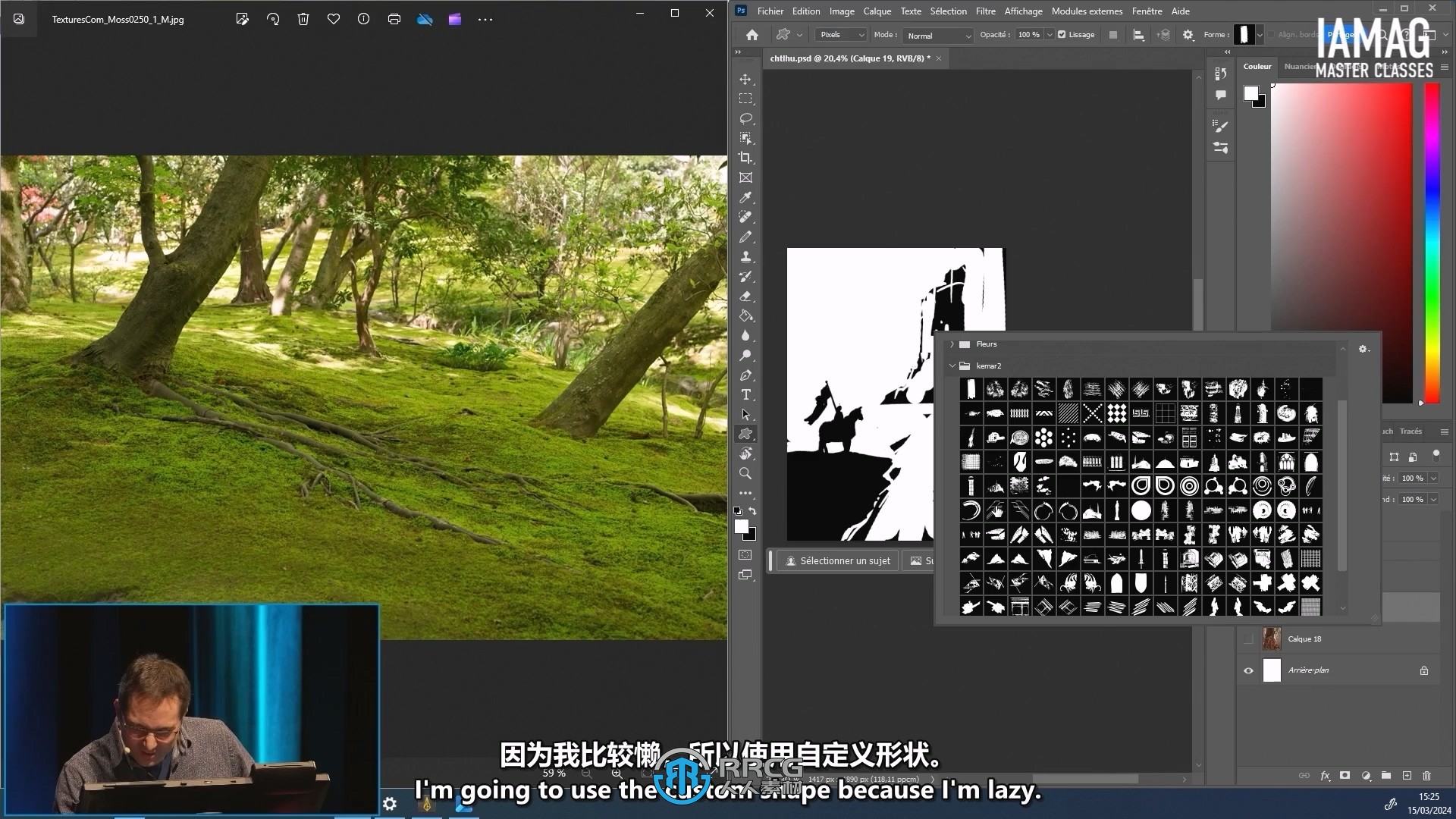Click the taskbar clock showing 15:25
This screenshot has height=819, width=1456.
(x=1429, y=797)
